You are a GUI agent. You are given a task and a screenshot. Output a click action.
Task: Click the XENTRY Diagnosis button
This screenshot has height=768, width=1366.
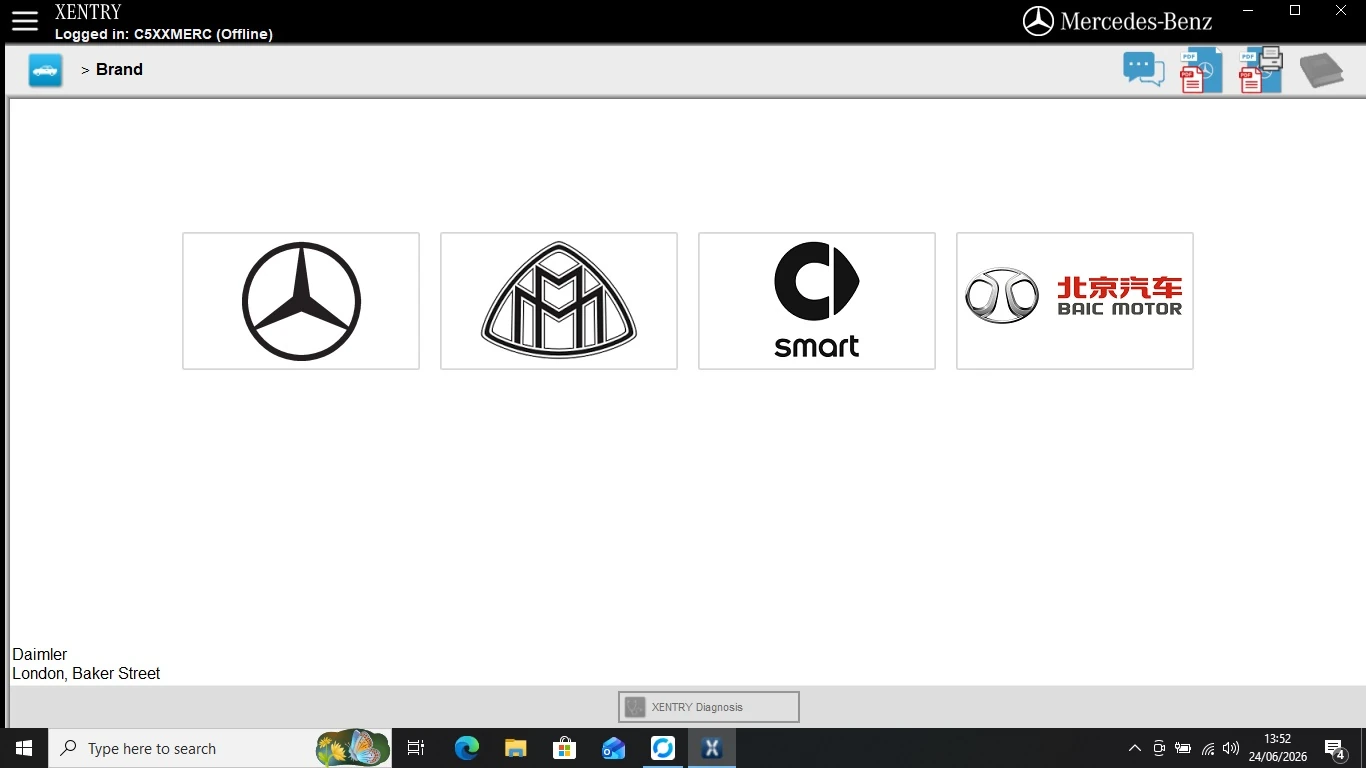[x=709, y=707]
